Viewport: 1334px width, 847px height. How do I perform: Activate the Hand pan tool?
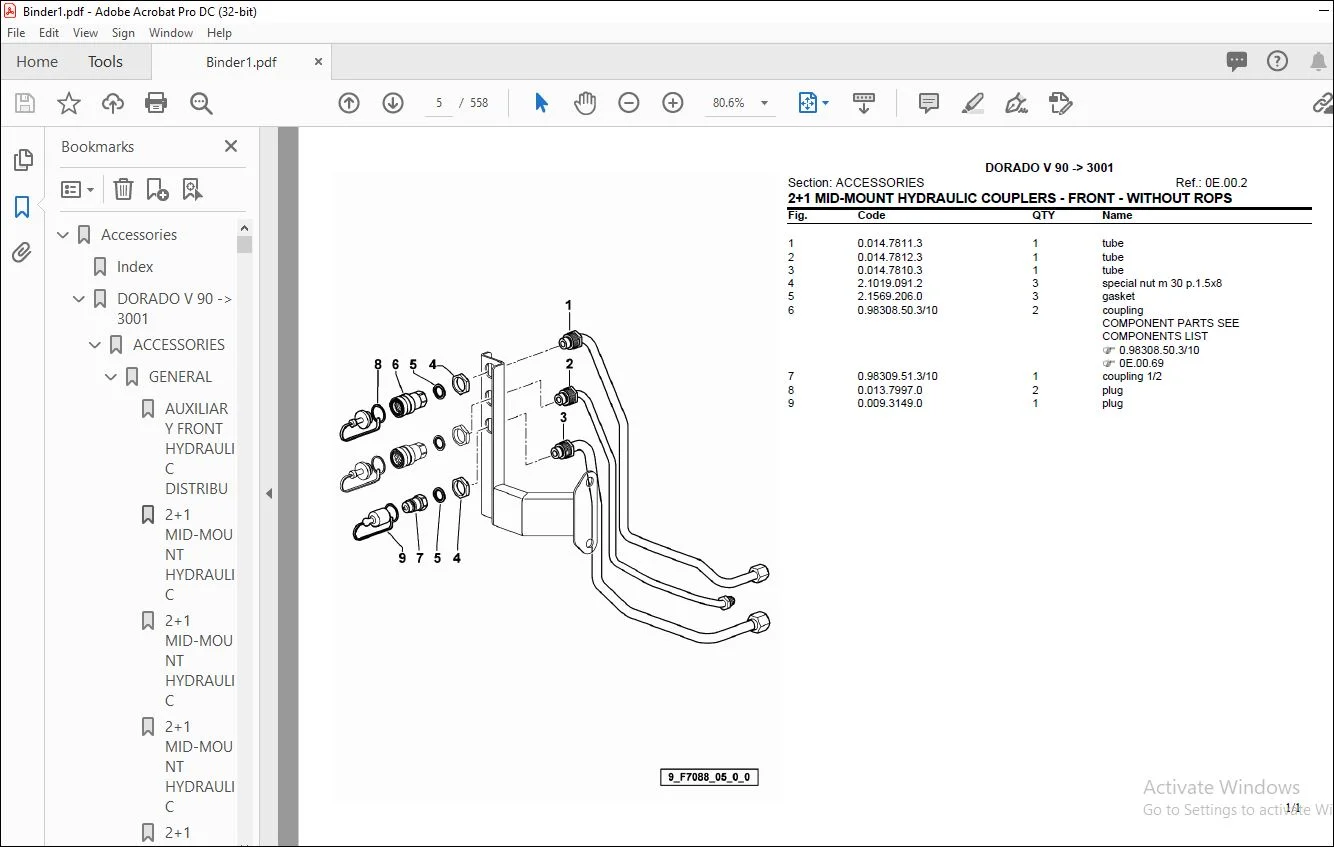pyautogui.click(x=585, y=103)
